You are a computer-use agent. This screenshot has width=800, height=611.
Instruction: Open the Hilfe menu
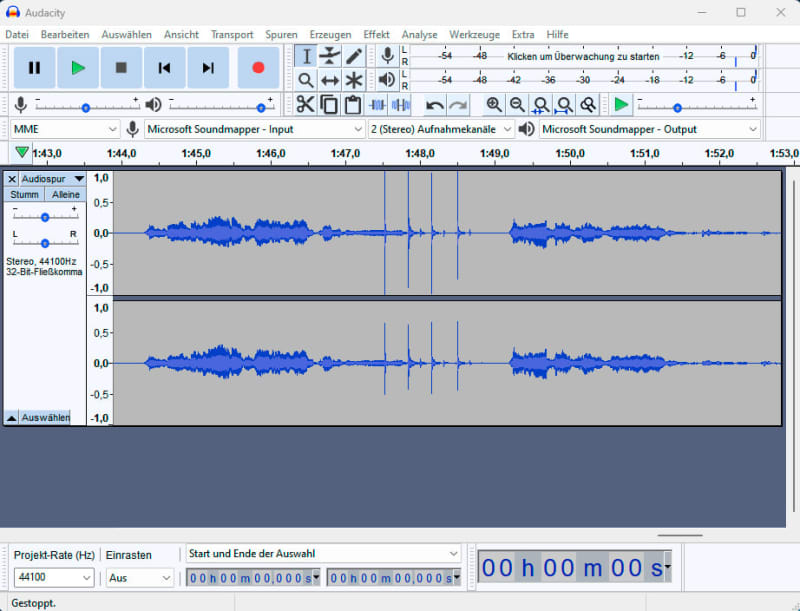[x=557, y=35]
